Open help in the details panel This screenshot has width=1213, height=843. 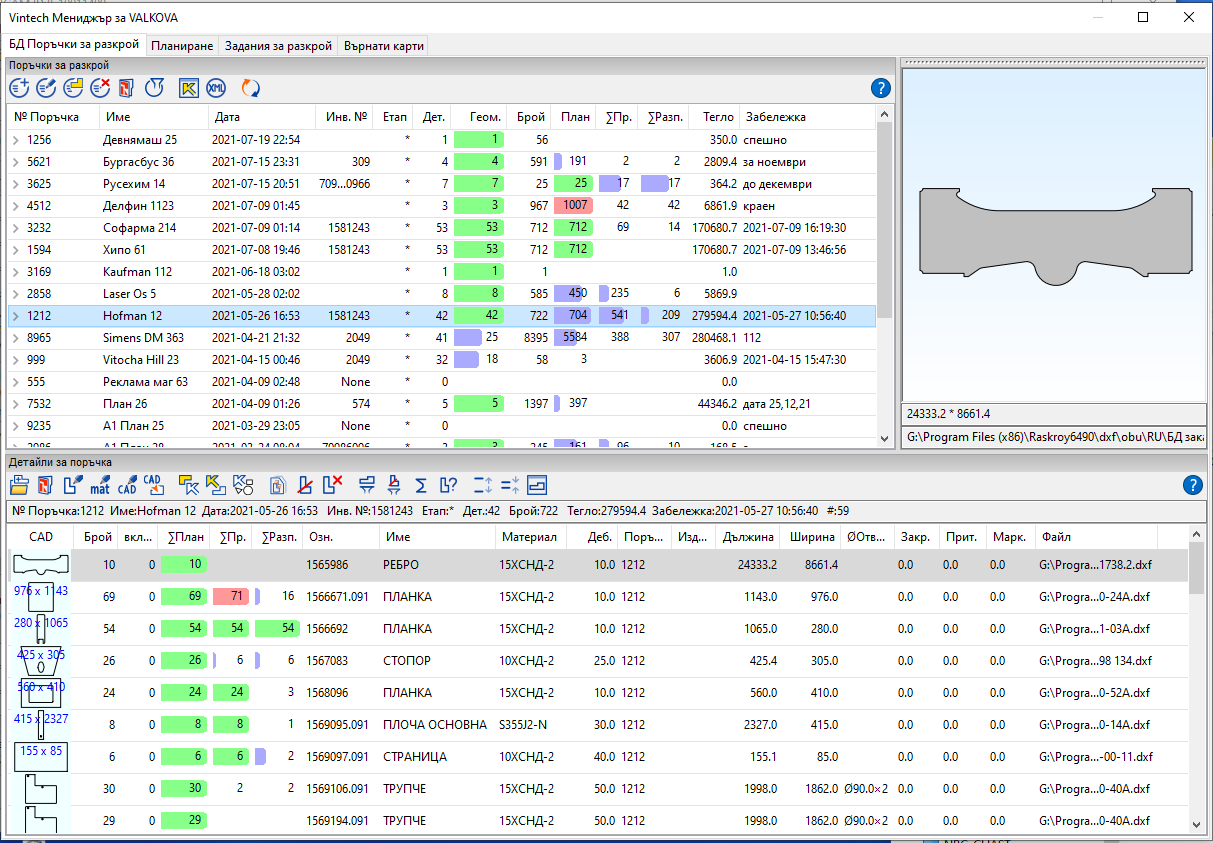(1192, 486)
